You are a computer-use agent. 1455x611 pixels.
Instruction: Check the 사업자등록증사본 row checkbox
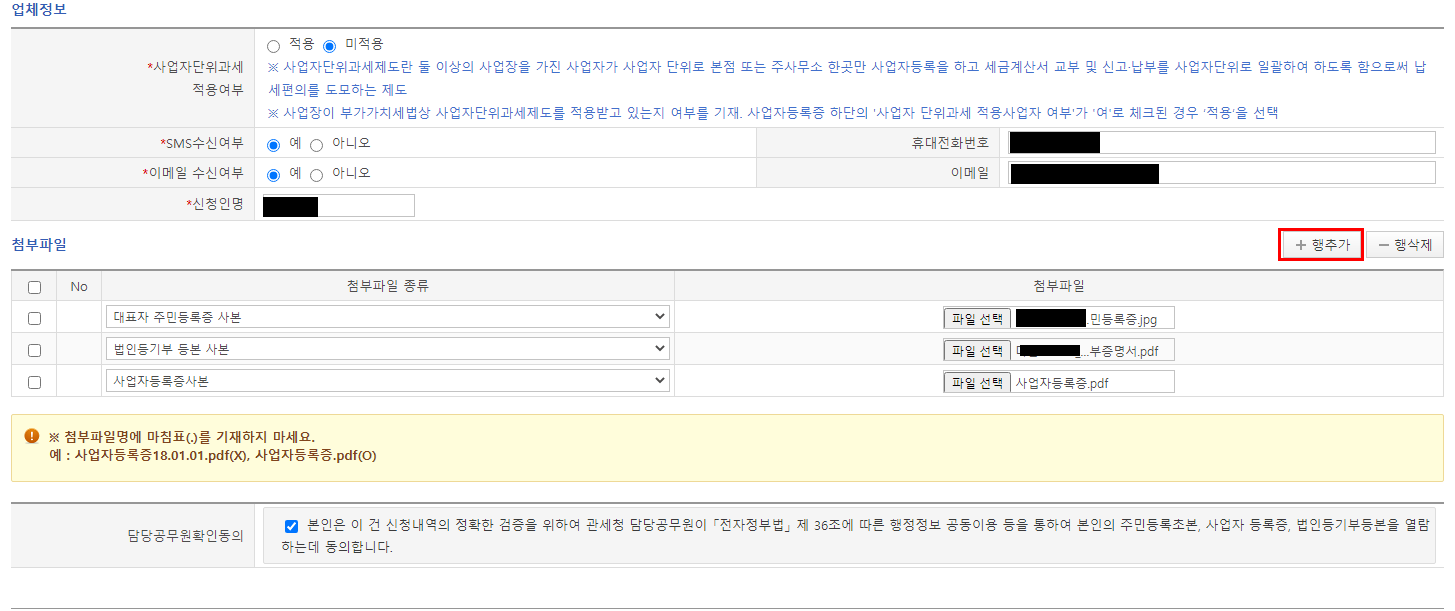tap(34, 382)
